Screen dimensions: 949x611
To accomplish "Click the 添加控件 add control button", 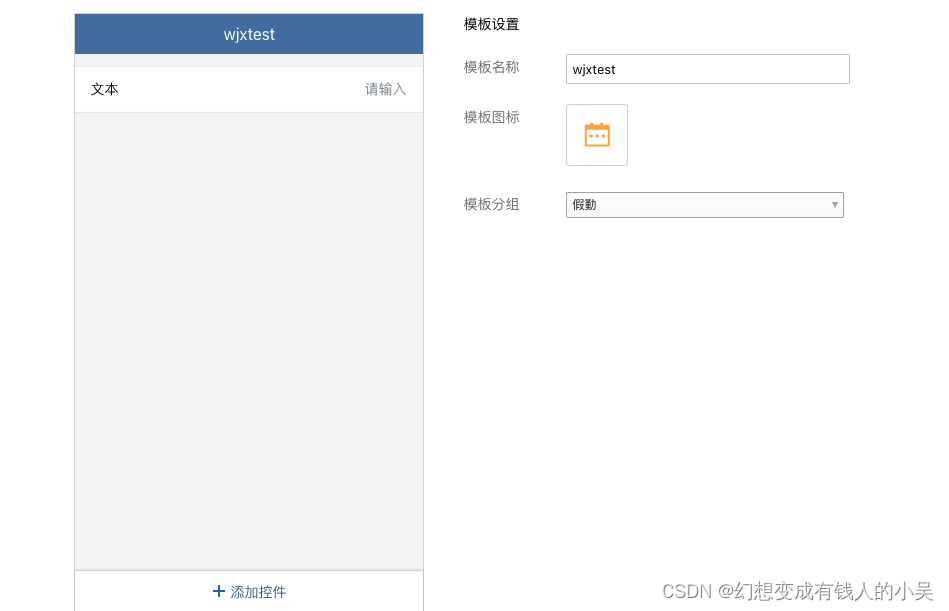I will pyautogui.click(x=249, y=592).
